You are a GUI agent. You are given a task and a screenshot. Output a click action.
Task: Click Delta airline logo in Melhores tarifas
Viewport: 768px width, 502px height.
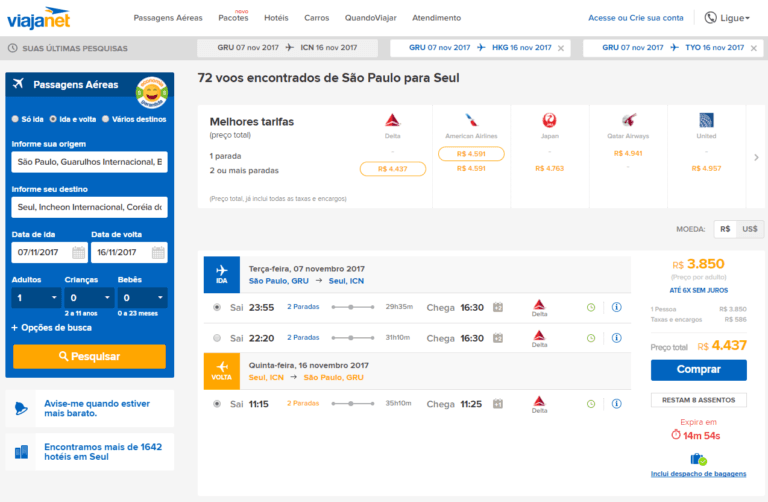(x=392, y=121)
